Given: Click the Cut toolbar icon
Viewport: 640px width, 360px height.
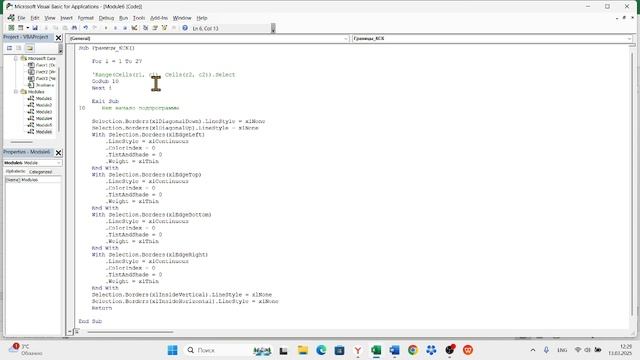Looking at the screenshot, I should (46, 28).
